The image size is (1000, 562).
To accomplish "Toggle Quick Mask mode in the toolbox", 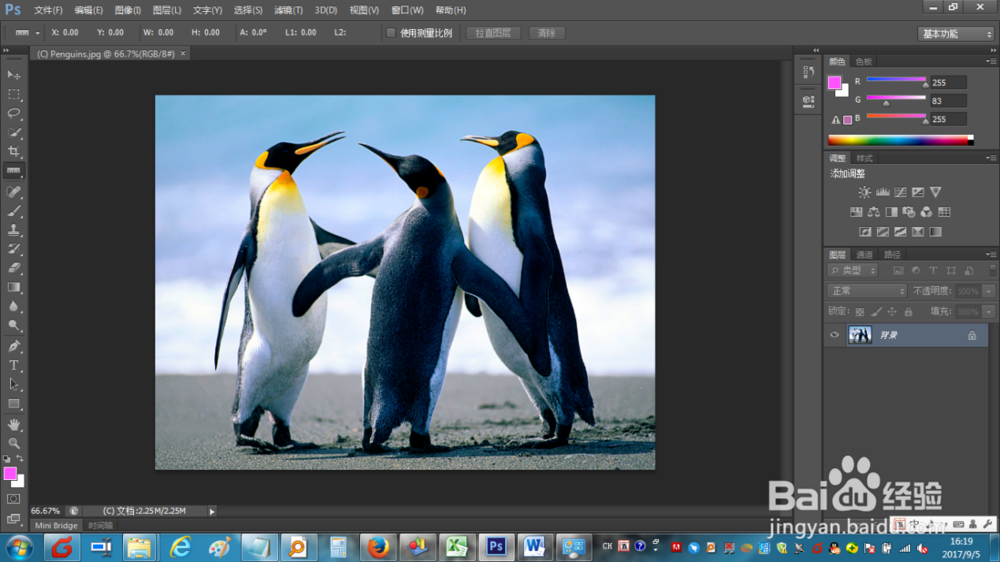I will (14, 498).
